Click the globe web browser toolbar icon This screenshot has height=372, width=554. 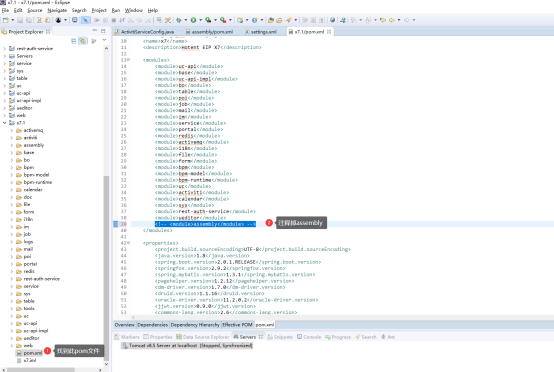[x=332, y=20]
